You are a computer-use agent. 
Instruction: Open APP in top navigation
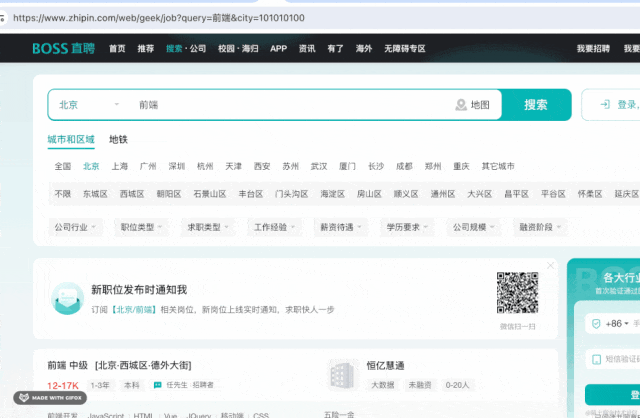(x=278, y=49)
